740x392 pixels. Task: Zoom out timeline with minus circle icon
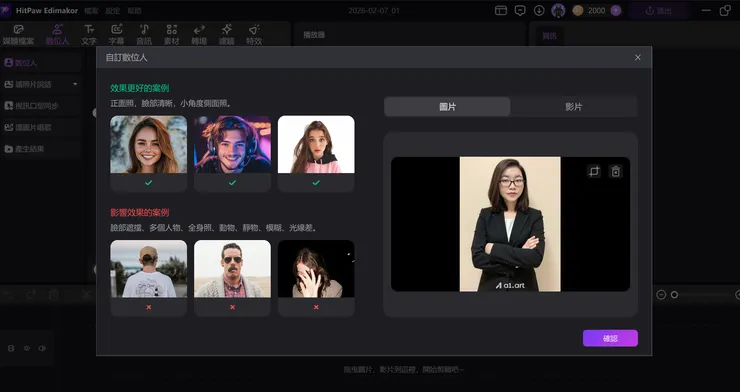pos(661,295)
